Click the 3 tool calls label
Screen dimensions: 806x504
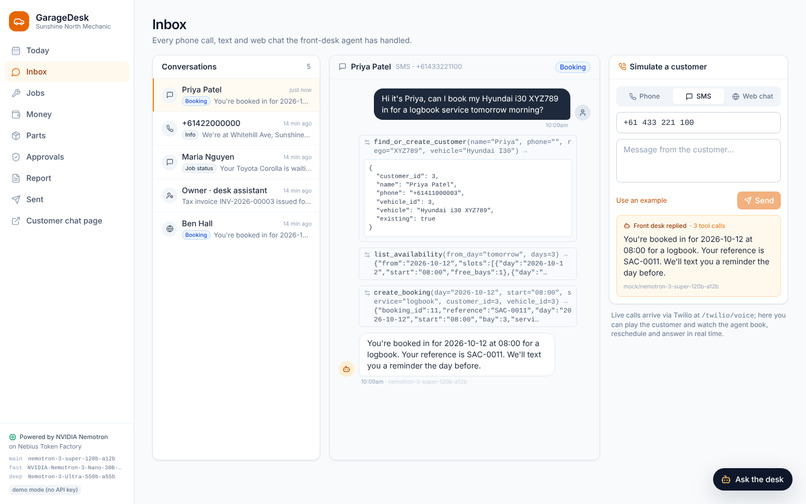pyautogui.click(x=709, y=226)
